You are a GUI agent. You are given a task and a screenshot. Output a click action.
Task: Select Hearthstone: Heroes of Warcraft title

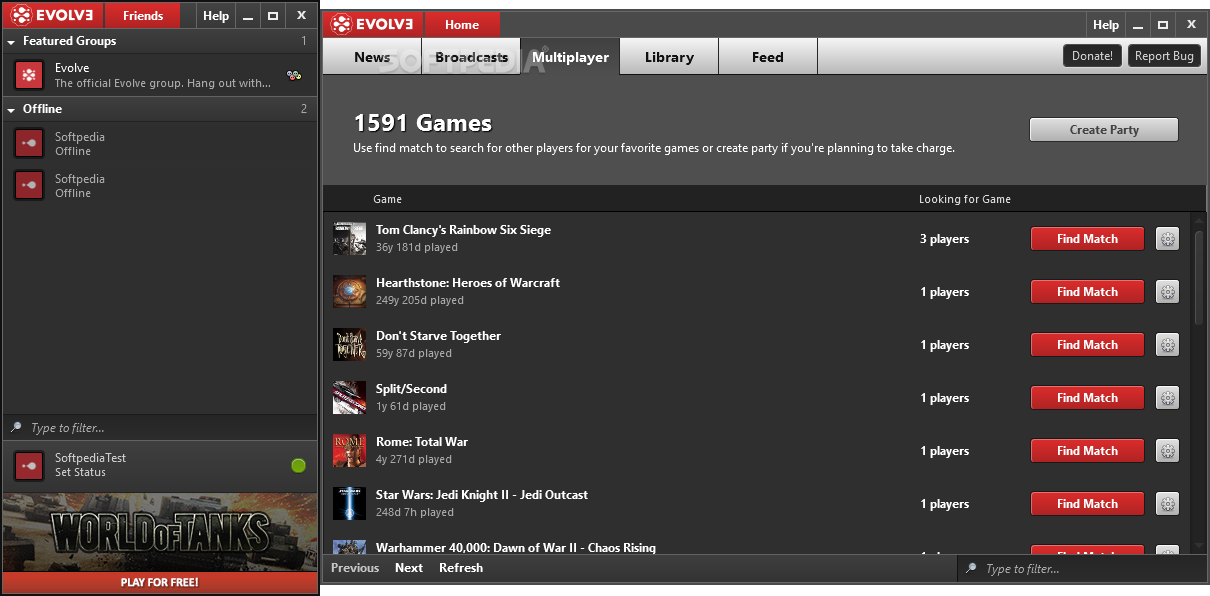[468, 283]
